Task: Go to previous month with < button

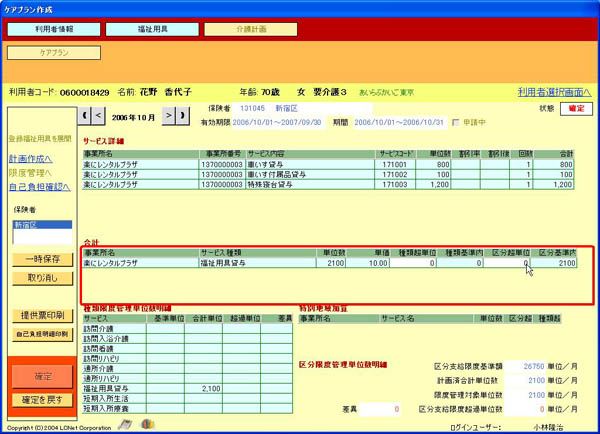Action: pos(98,115)
